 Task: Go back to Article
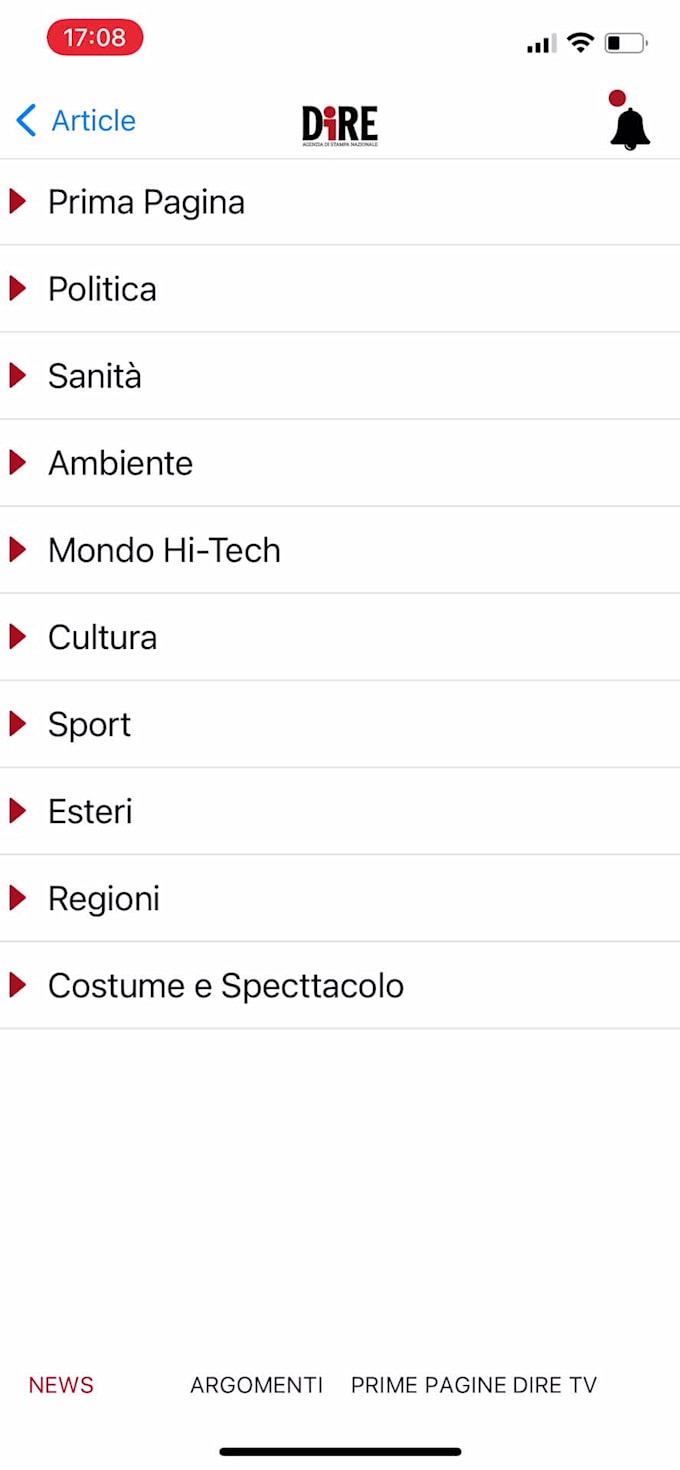(93, 121)
